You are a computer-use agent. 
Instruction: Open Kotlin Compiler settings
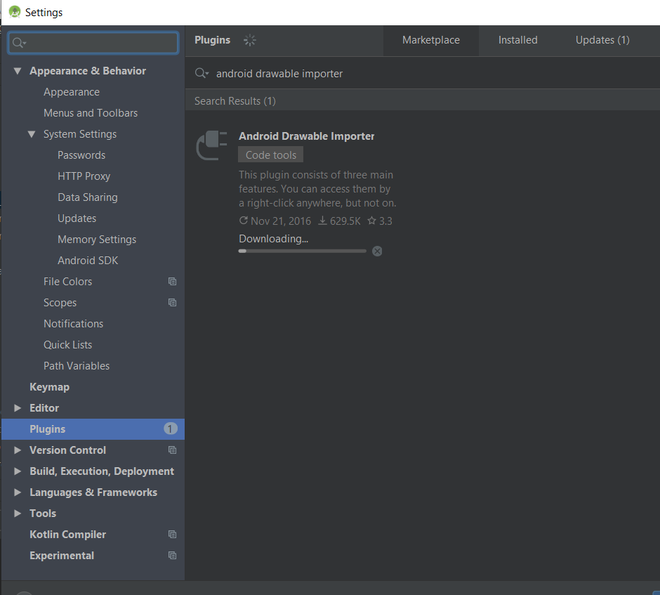[68, 534]
